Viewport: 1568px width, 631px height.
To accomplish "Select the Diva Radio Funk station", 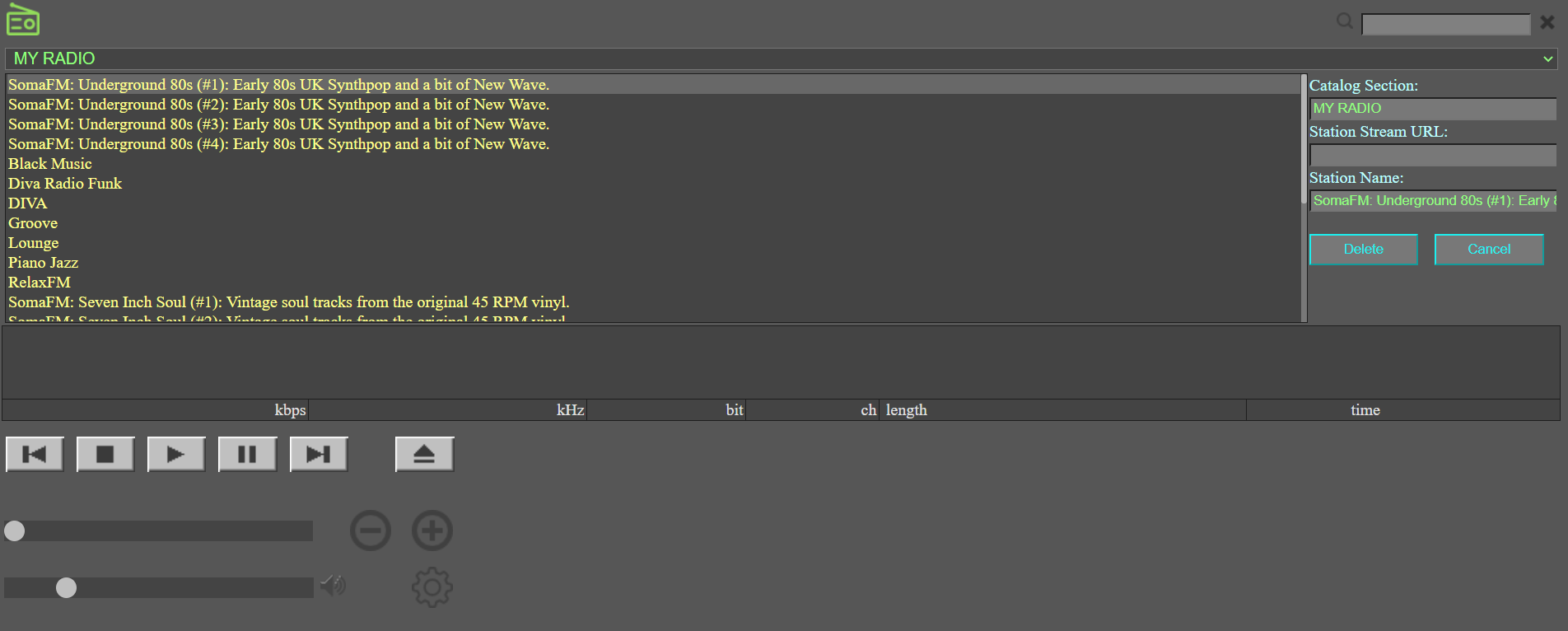I will pos(653,184).
